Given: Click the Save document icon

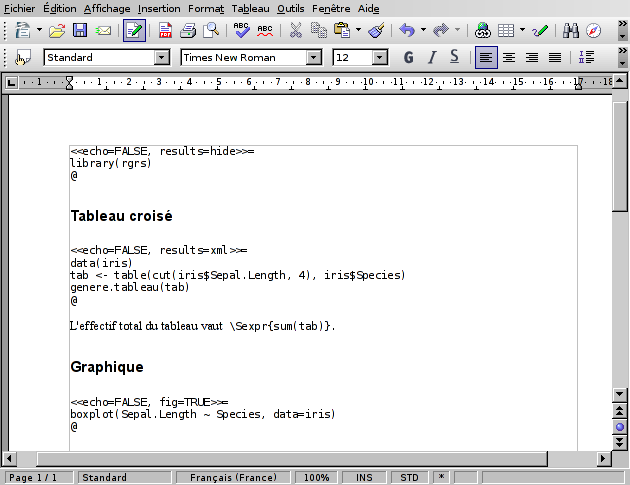Looking at the screenshot, I should [x=80, y=30].
